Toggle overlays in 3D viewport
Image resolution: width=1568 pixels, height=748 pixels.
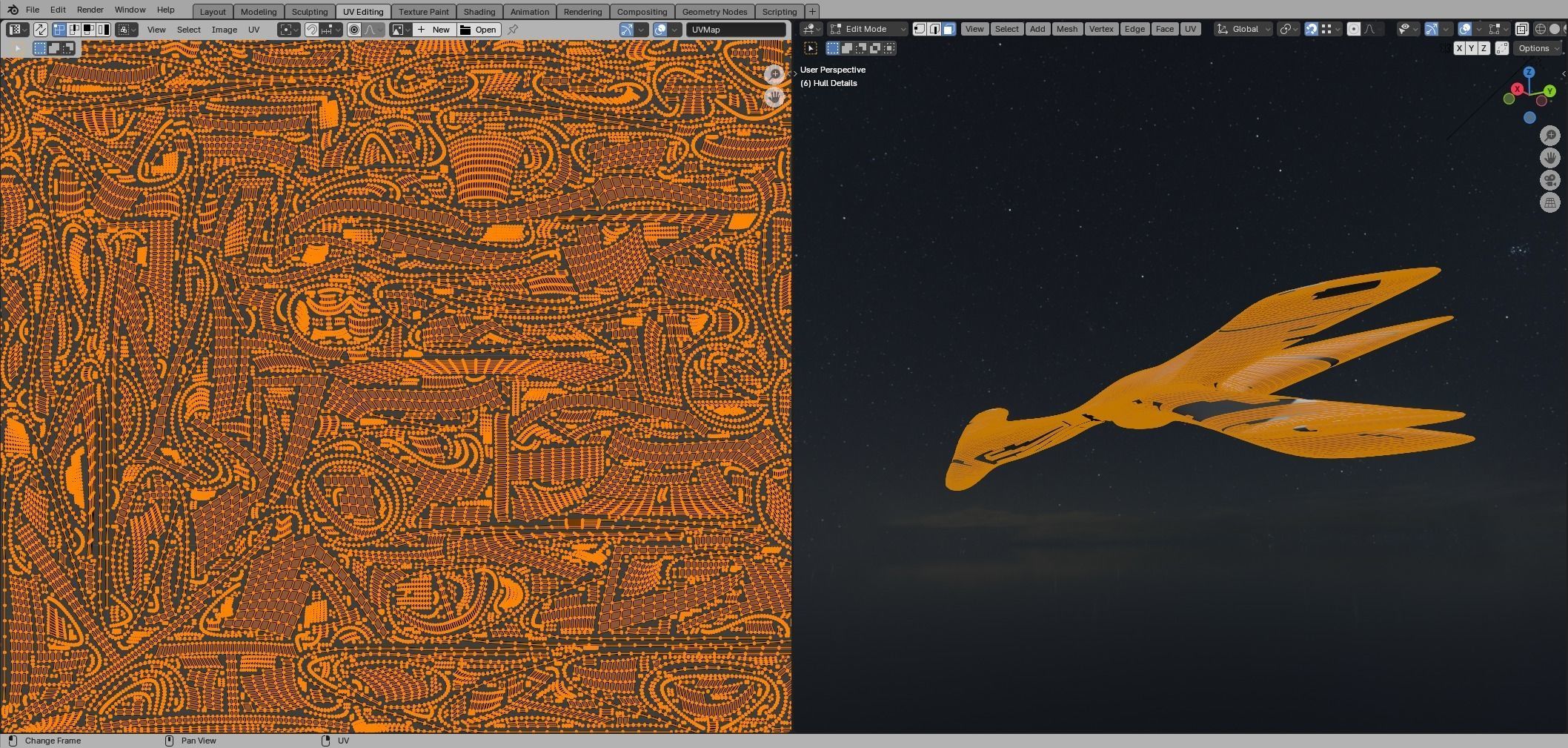tap(1465, 29)
